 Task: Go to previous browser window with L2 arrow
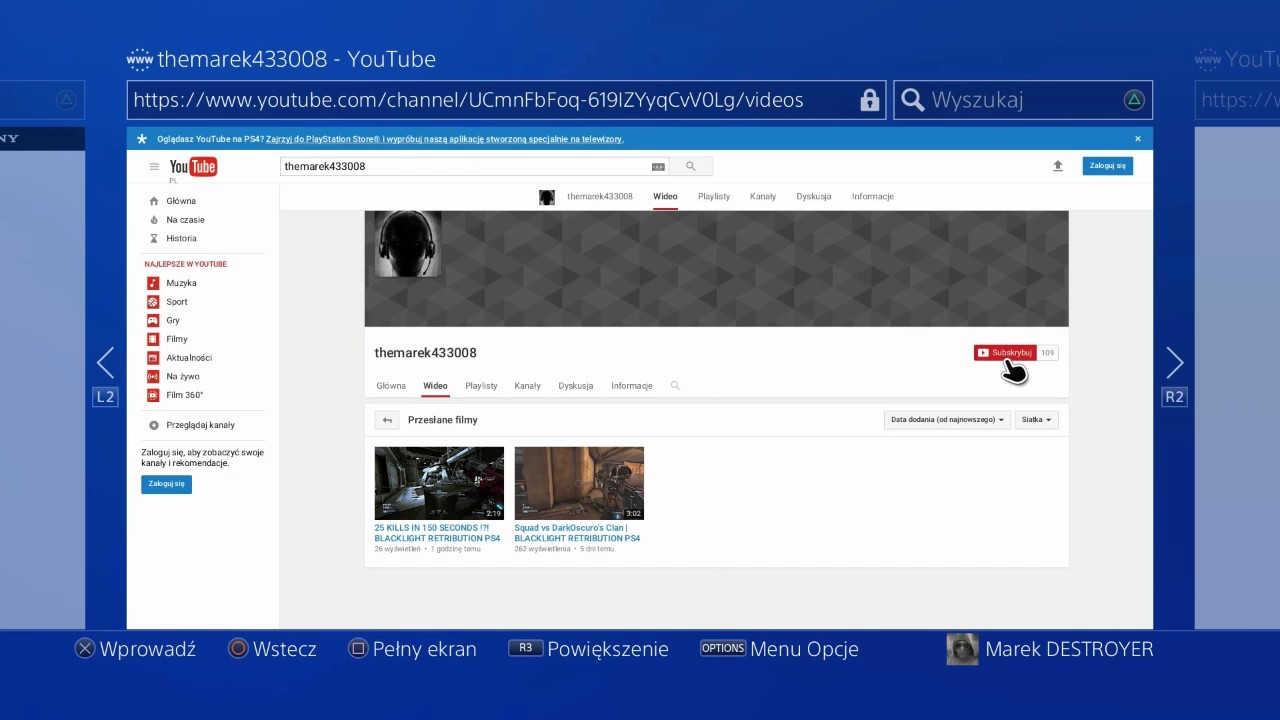coord(105,363)
